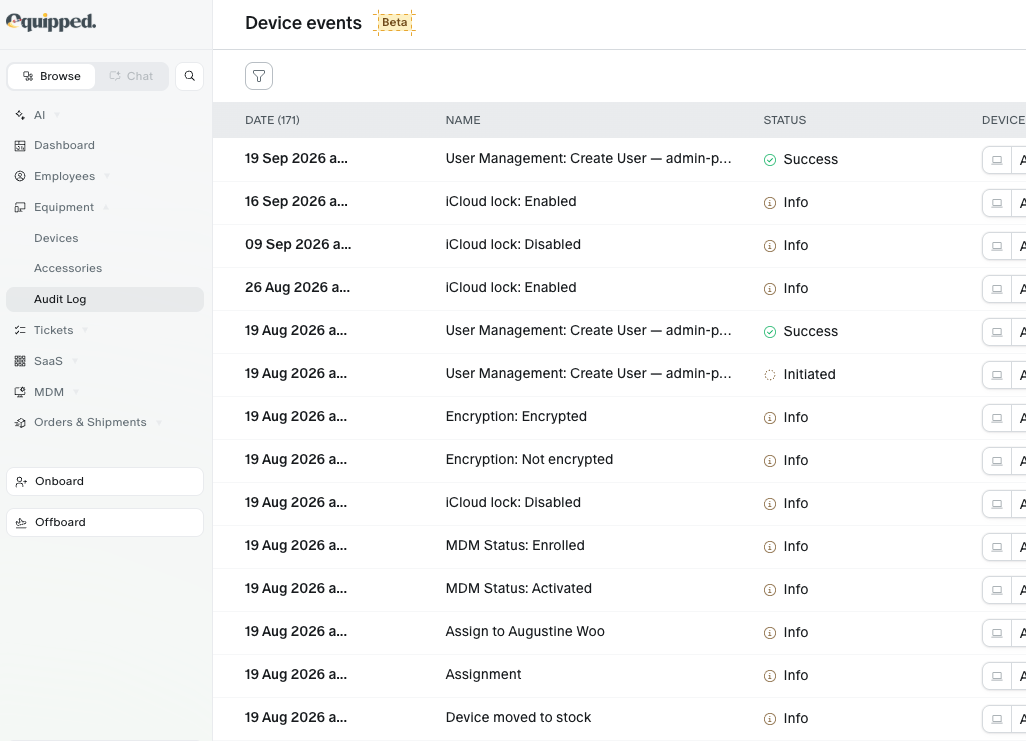This screenshot has height=741, width=1026.
Task: Click the laptop device icon in 16 Sep 2026 row
Action: [x=997, y=203]
